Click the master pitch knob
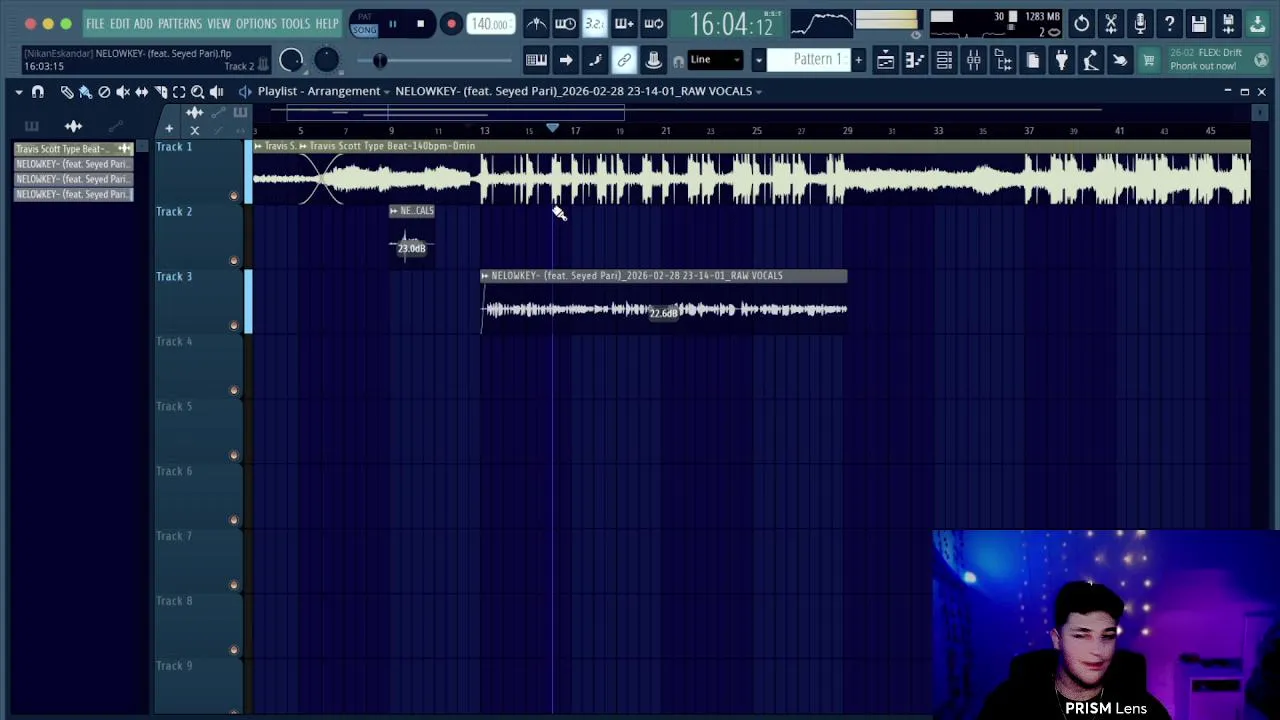1280x720 pixels. (326, 61)
